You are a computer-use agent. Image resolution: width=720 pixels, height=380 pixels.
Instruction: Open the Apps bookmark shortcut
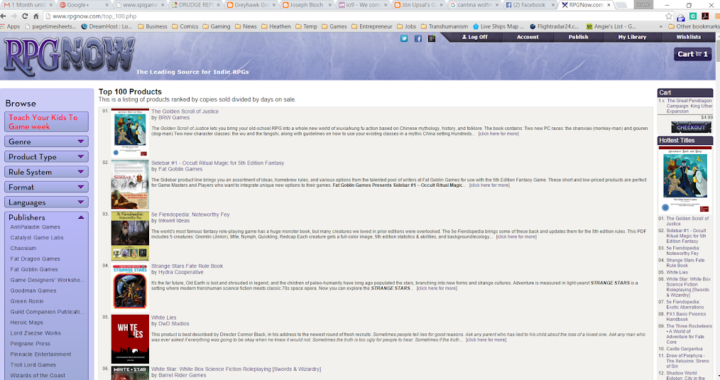click(10, 27)
